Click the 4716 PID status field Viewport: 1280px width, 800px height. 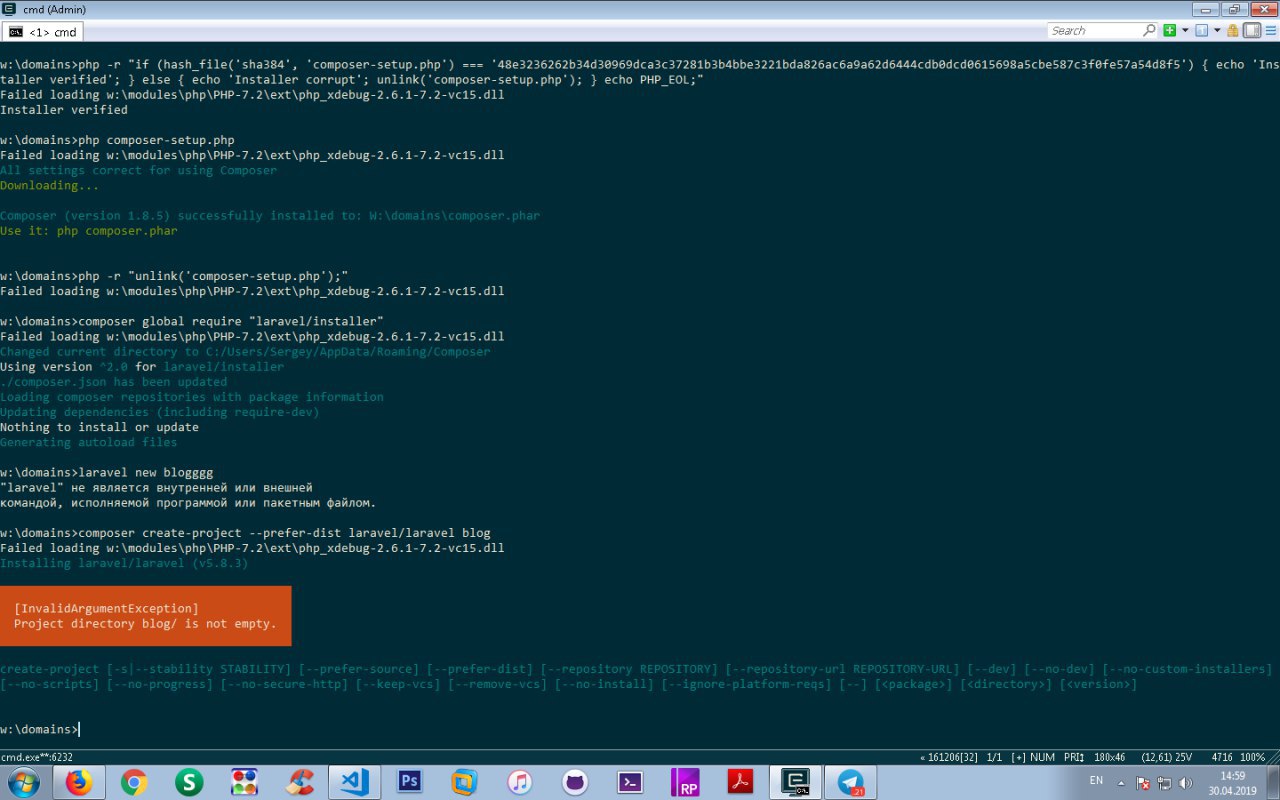tap(1221, 757)
